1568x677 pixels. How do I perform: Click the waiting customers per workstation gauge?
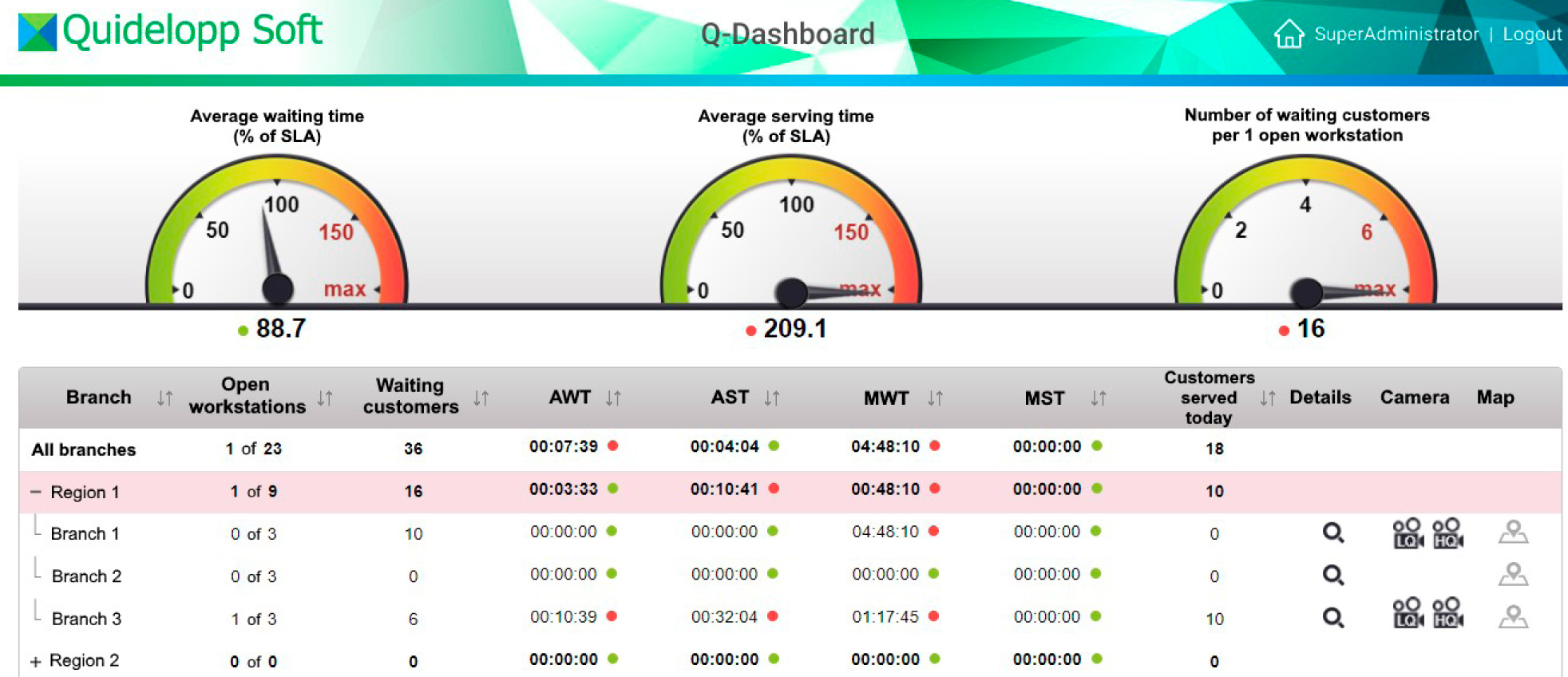[1305, 230]
